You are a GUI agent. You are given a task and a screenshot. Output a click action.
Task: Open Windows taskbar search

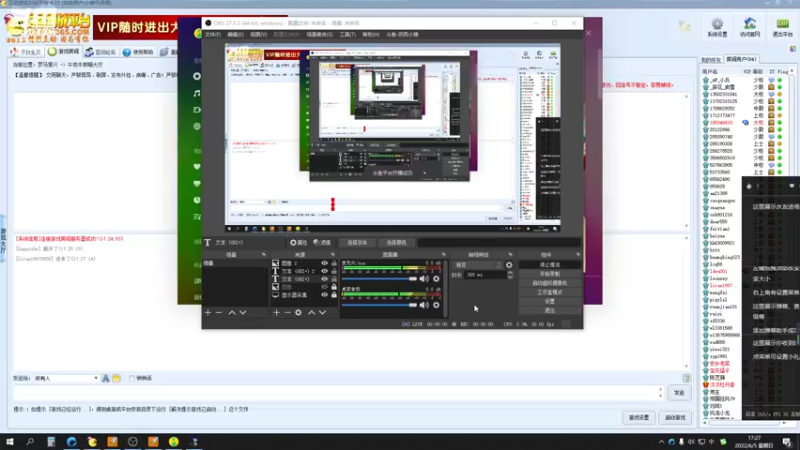pyautogui.click(x=30, y=442)
